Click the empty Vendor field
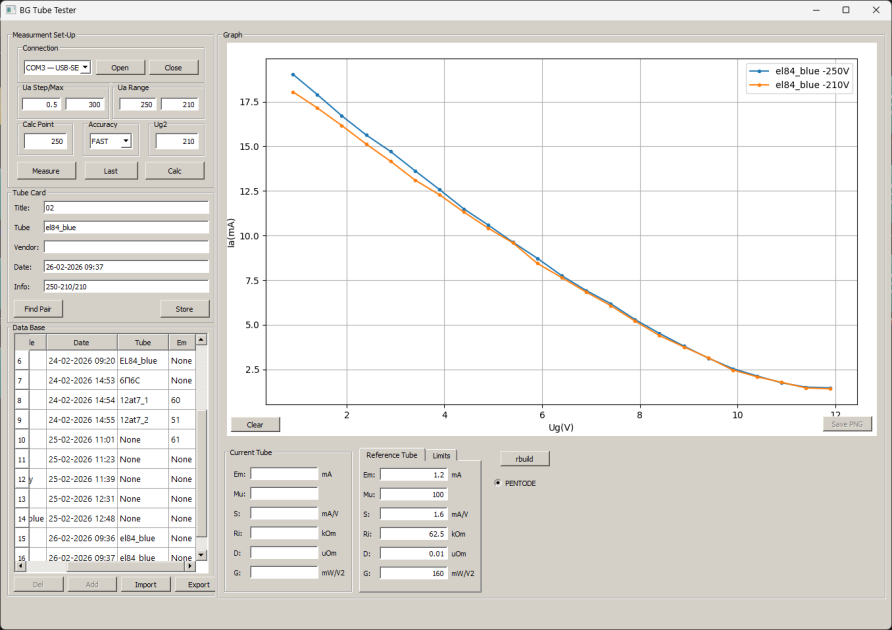This screenshot has height=630, width=892. 126,247
